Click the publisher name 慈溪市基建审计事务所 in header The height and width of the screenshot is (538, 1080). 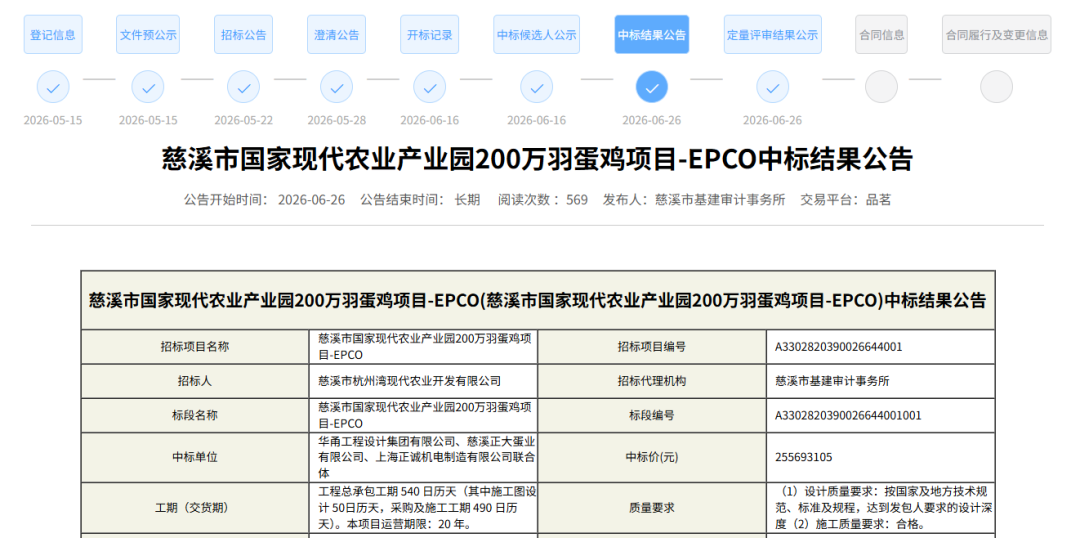(720, 200)
